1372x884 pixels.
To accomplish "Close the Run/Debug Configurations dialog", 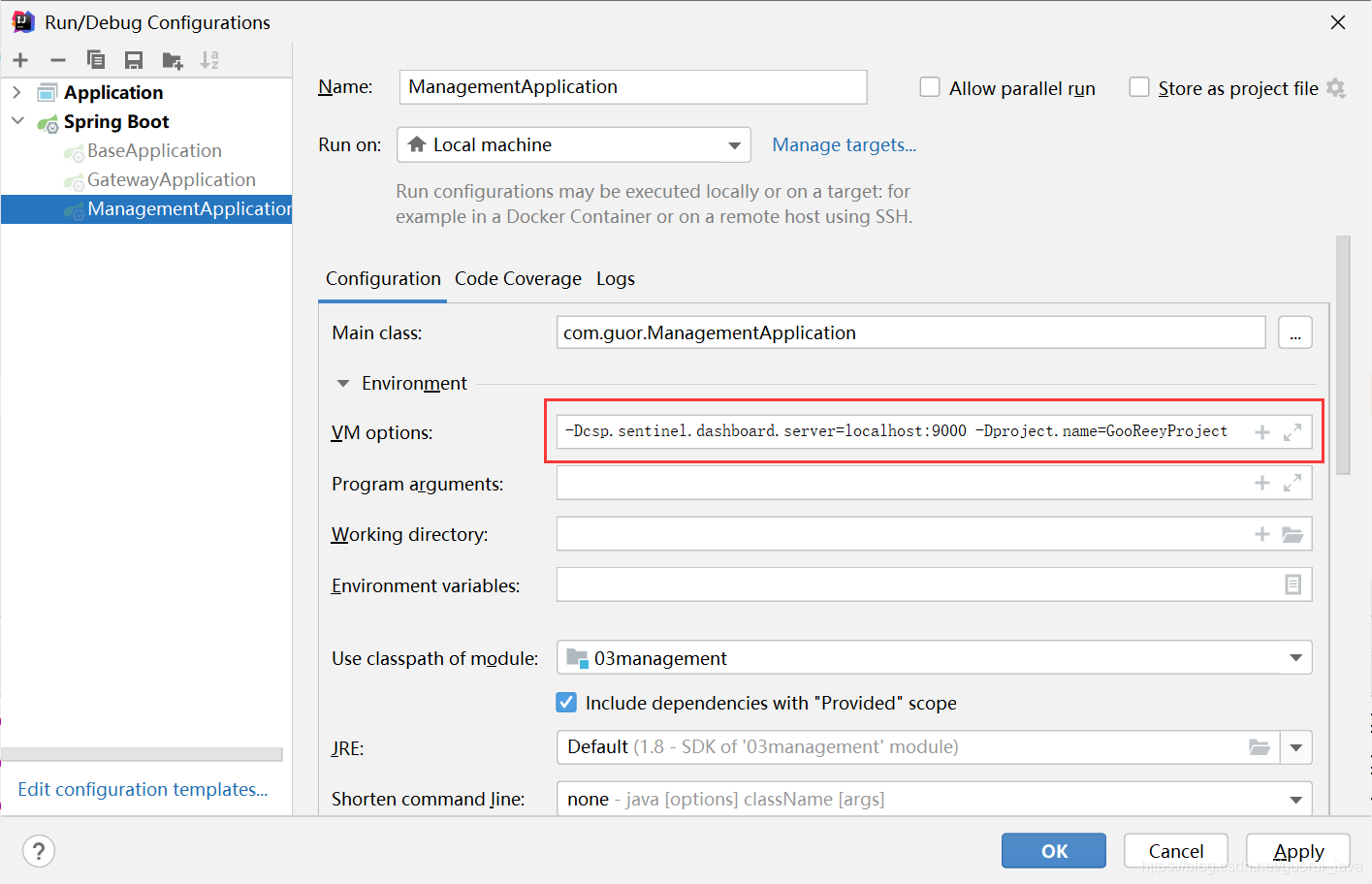I will coord(1338,22).
